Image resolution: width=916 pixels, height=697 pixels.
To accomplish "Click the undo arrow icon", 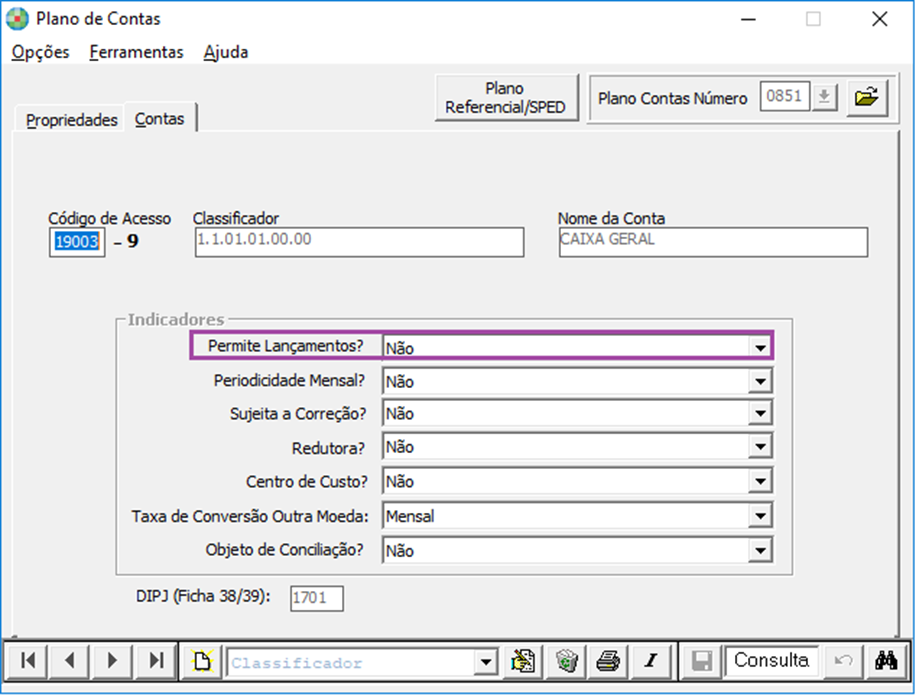I will click(842, 661).
